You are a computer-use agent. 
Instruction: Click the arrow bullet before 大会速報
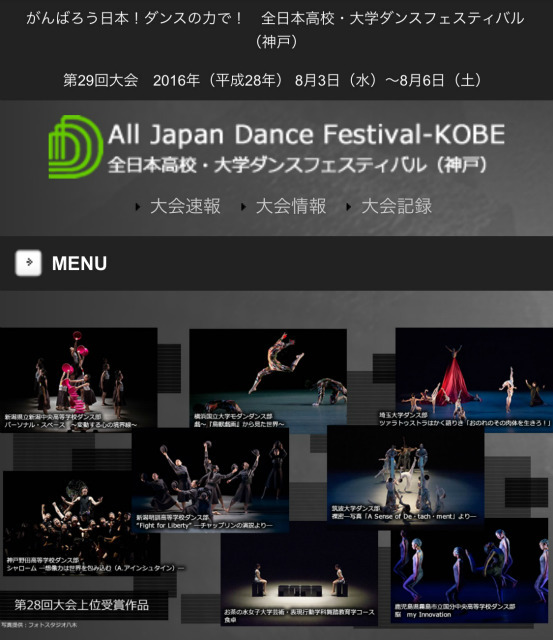138,207
